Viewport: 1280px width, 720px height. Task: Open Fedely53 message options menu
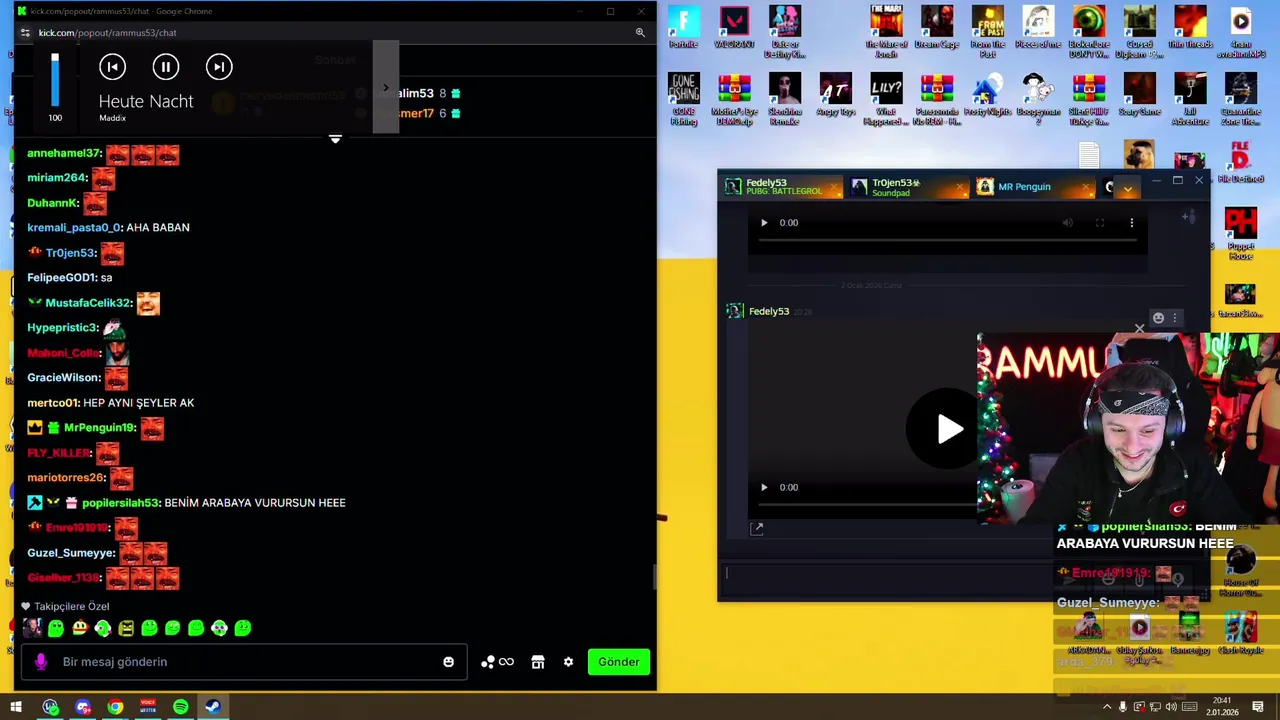tap(1175, 318)
